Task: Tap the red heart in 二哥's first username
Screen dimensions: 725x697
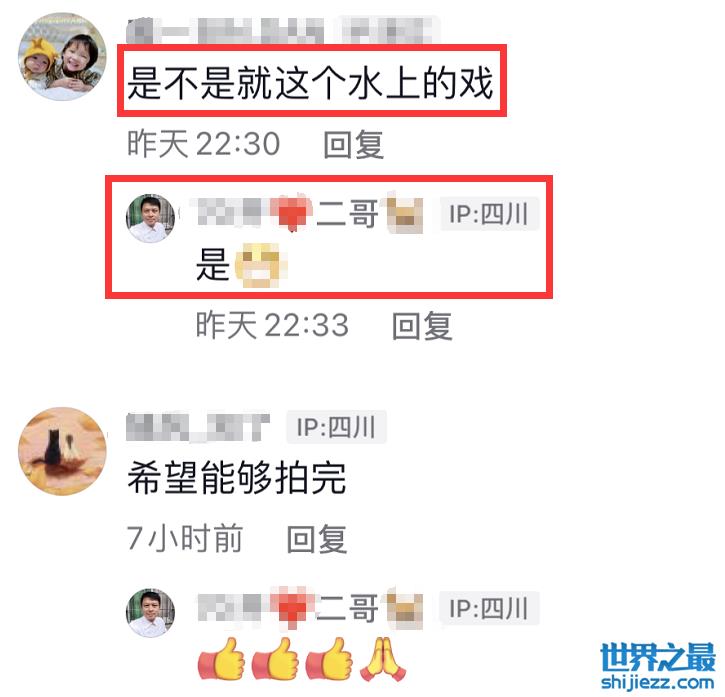Action: click(291, 214)
